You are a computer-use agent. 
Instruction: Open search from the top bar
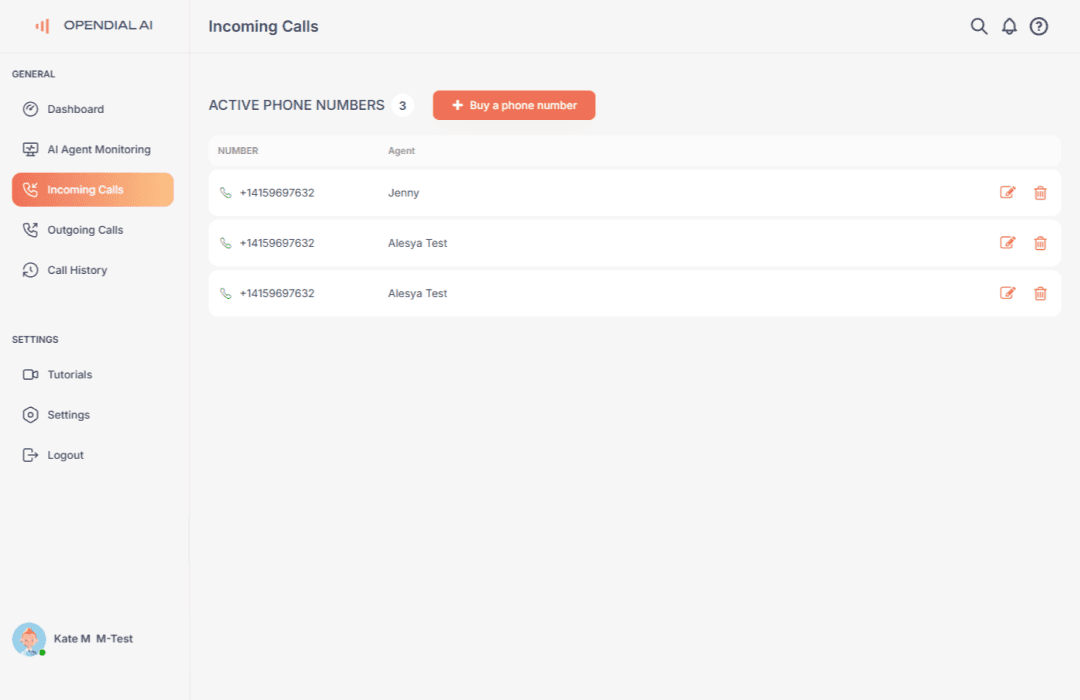click(x=979, y=26)
